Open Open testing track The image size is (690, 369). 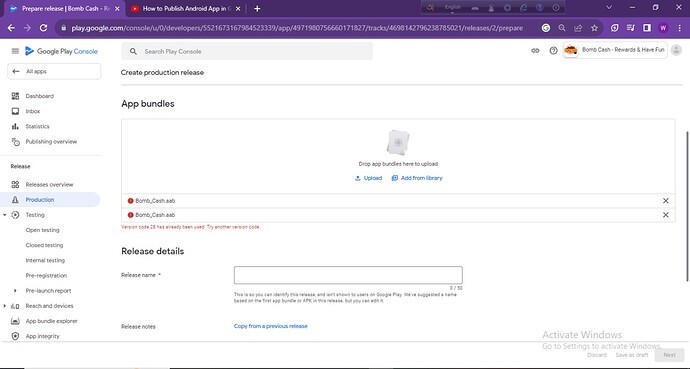coord(42,230)
